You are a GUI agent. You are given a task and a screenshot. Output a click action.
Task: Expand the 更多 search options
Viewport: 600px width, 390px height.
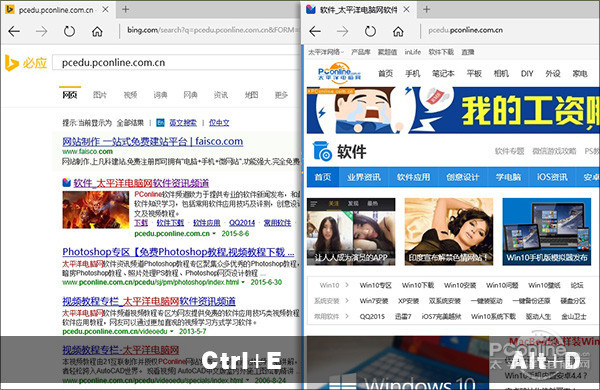281,95
